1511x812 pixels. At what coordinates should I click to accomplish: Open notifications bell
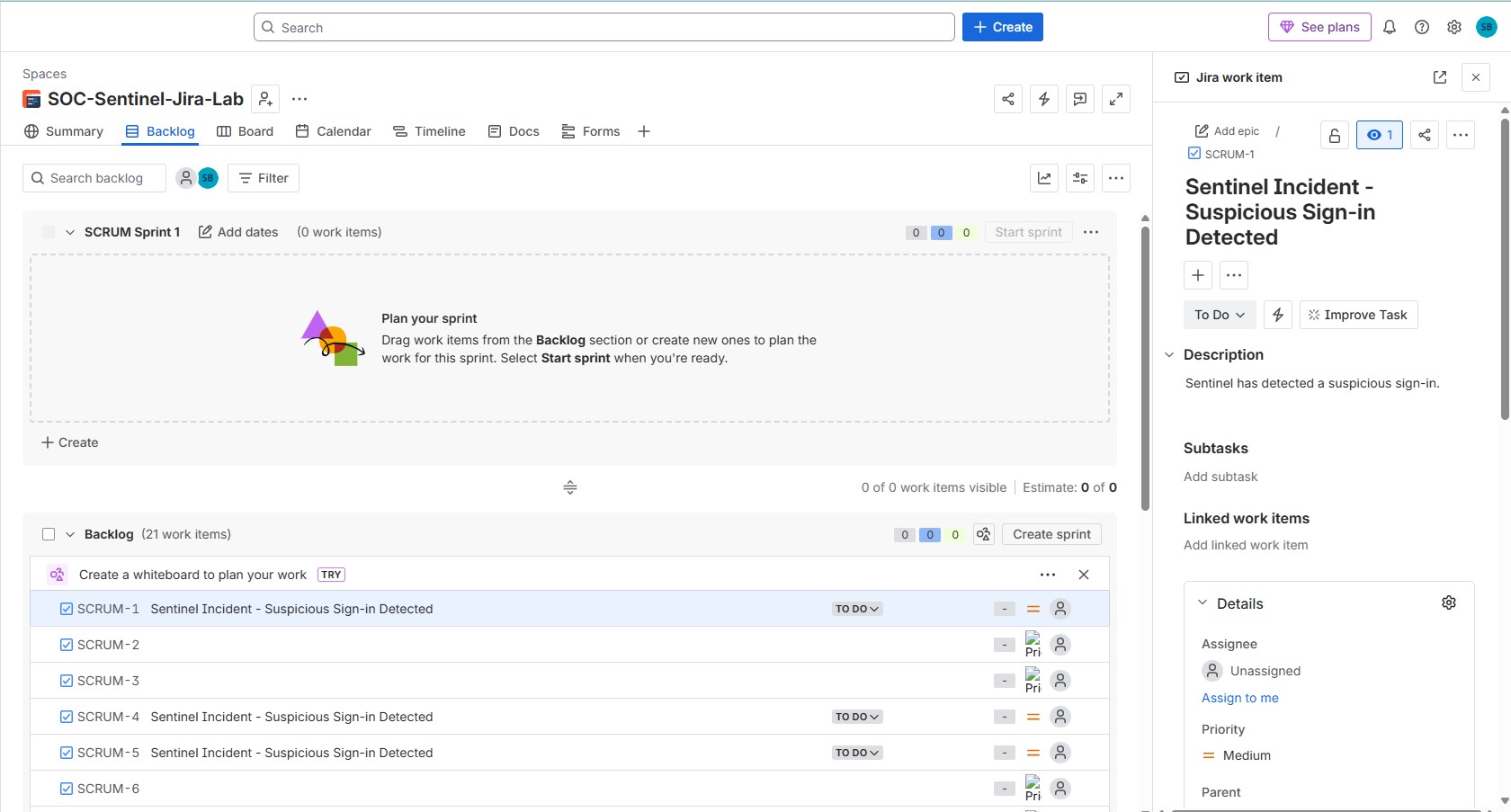tap(1390, 27)
